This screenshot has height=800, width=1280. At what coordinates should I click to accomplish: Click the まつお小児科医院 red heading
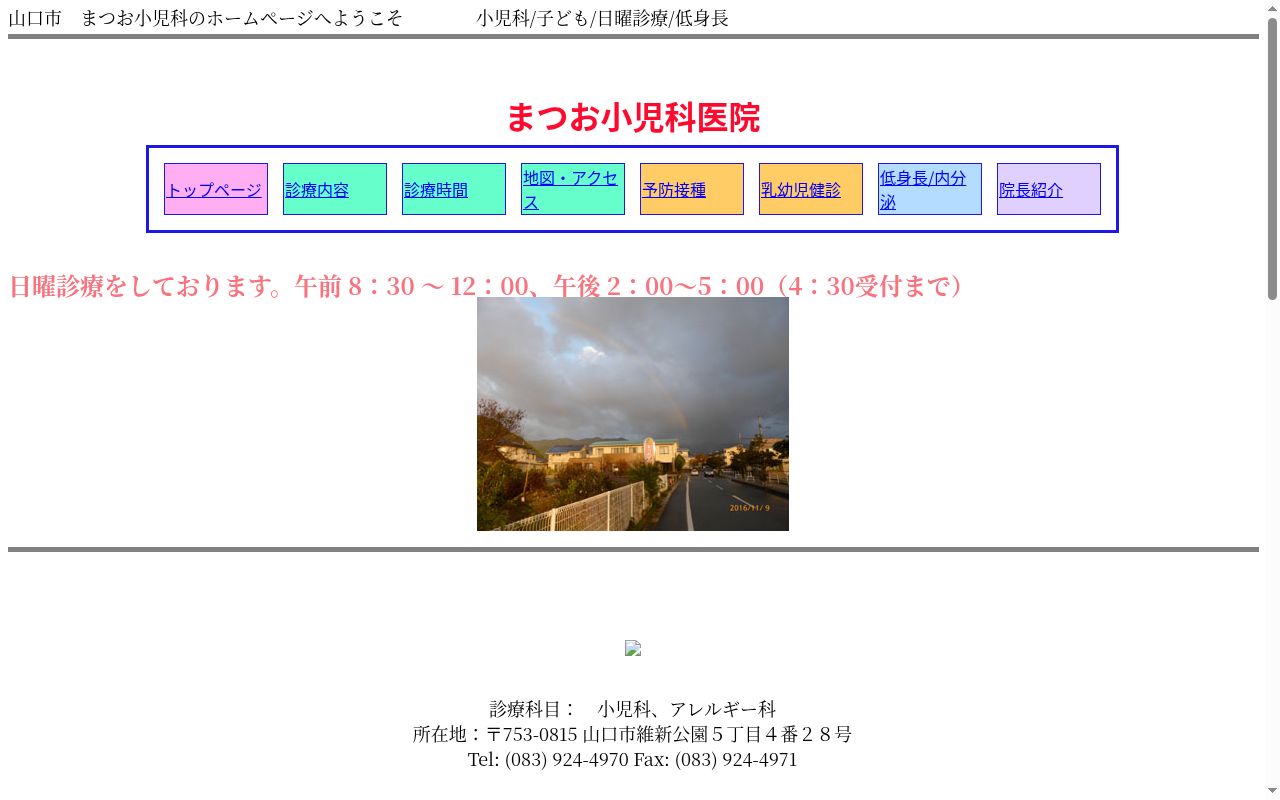pyautogui.click(x=633, y=118)
